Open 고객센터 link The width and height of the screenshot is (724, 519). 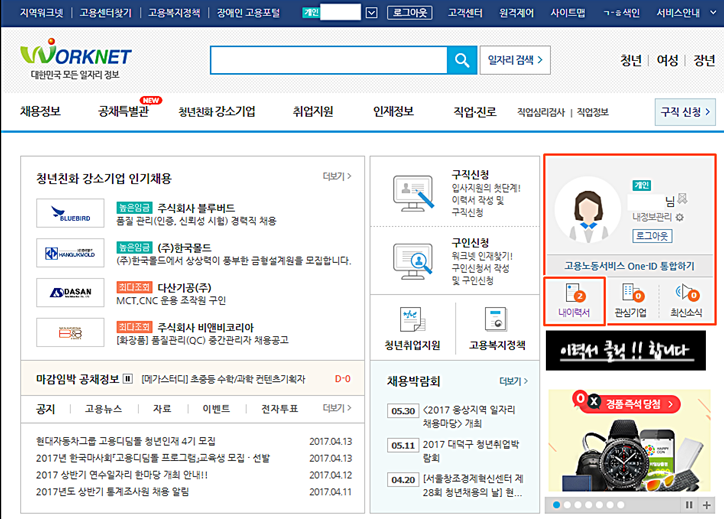[x=465, y=12]
